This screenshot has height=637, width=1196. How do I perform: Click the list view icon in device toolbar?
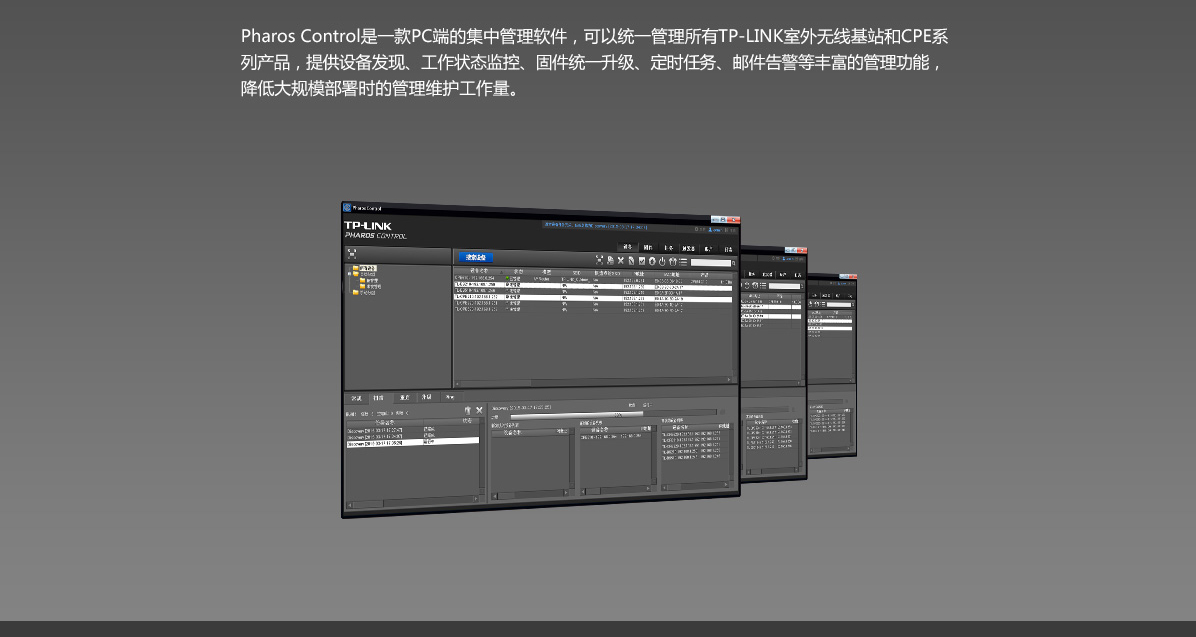click(x=683, y=262)
